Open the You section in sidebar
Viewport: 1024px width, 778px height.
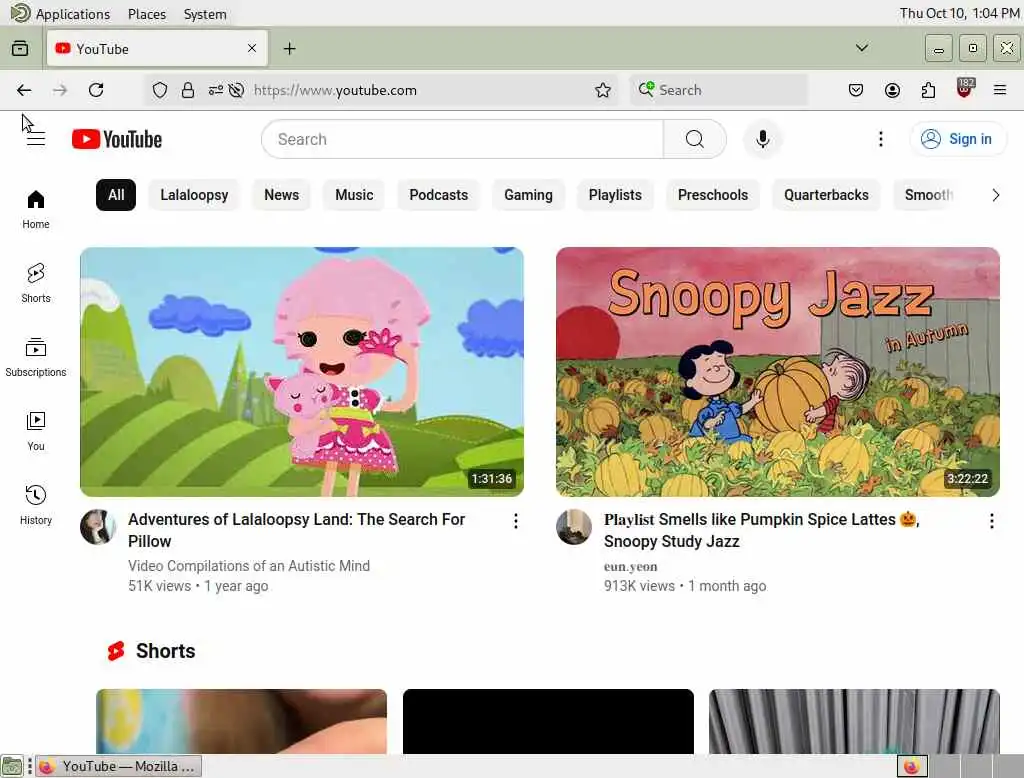(36, 431)
